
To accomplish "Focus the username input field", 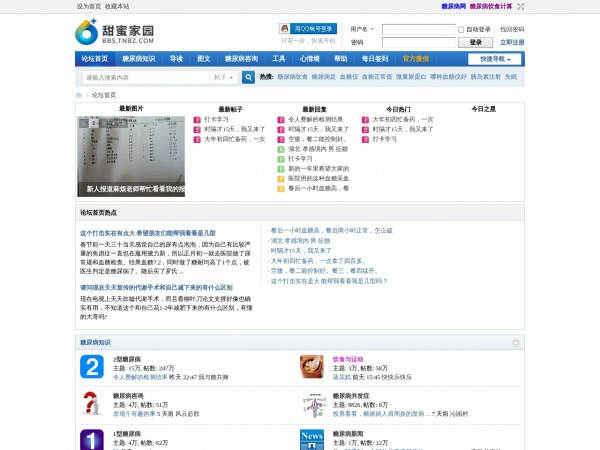I will [419, 29].
